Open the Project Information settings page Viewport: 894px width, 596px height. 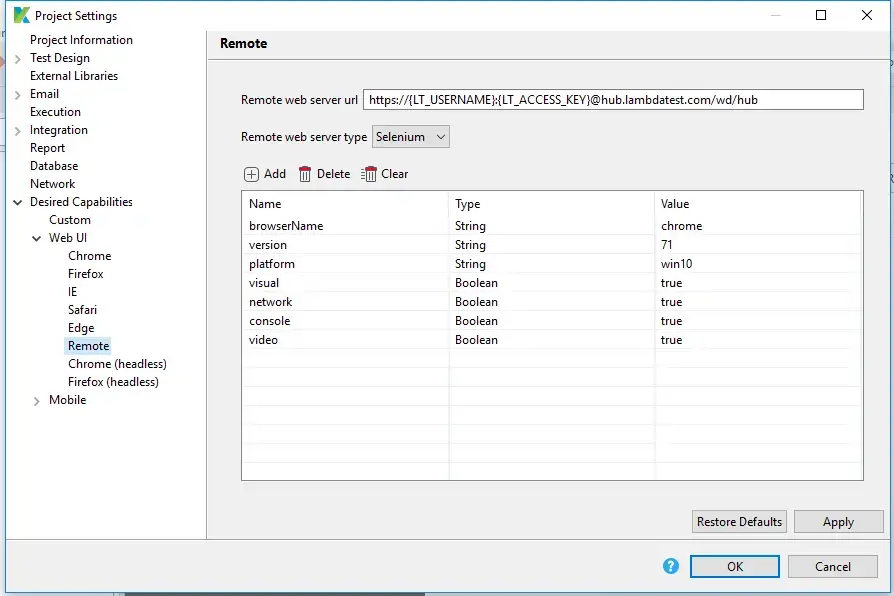(x=80, y=39)
